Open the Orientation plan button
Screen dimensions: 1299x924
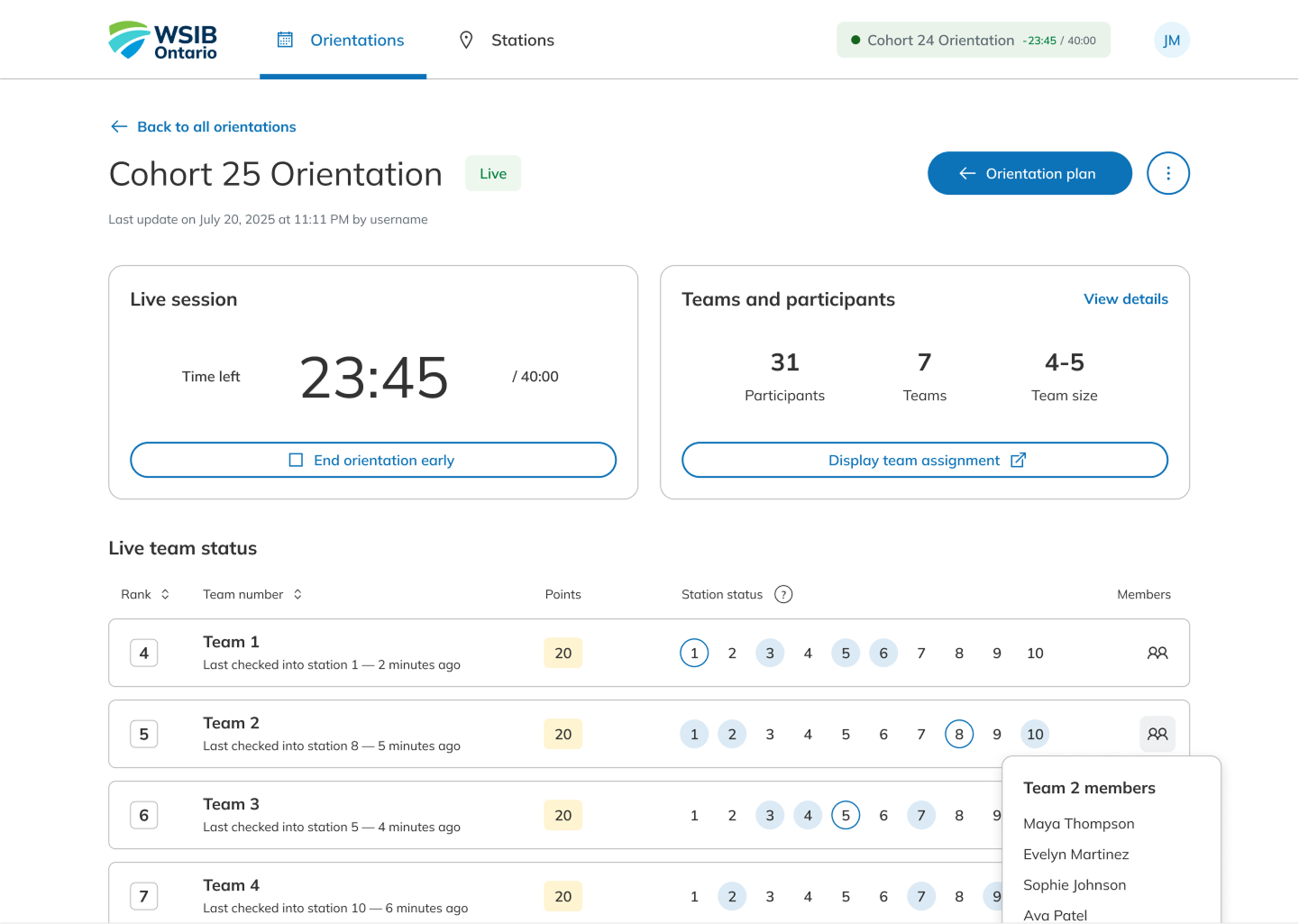(1029, 173)
